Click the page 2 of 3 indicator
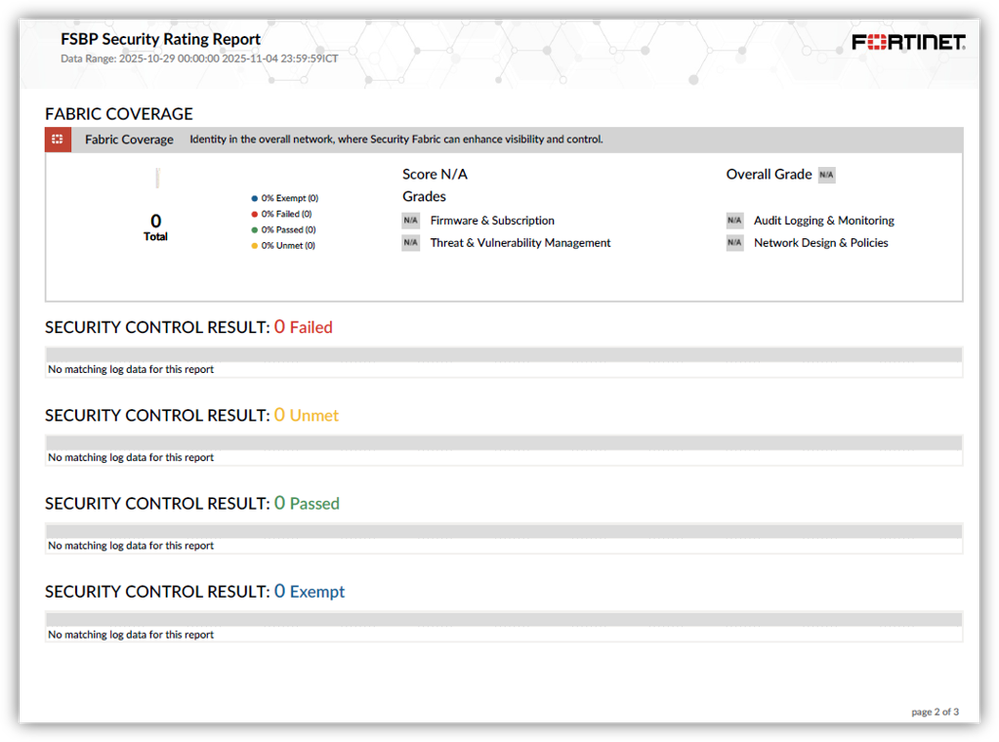Screen dimensions: 999x742 tap(934, 712)
